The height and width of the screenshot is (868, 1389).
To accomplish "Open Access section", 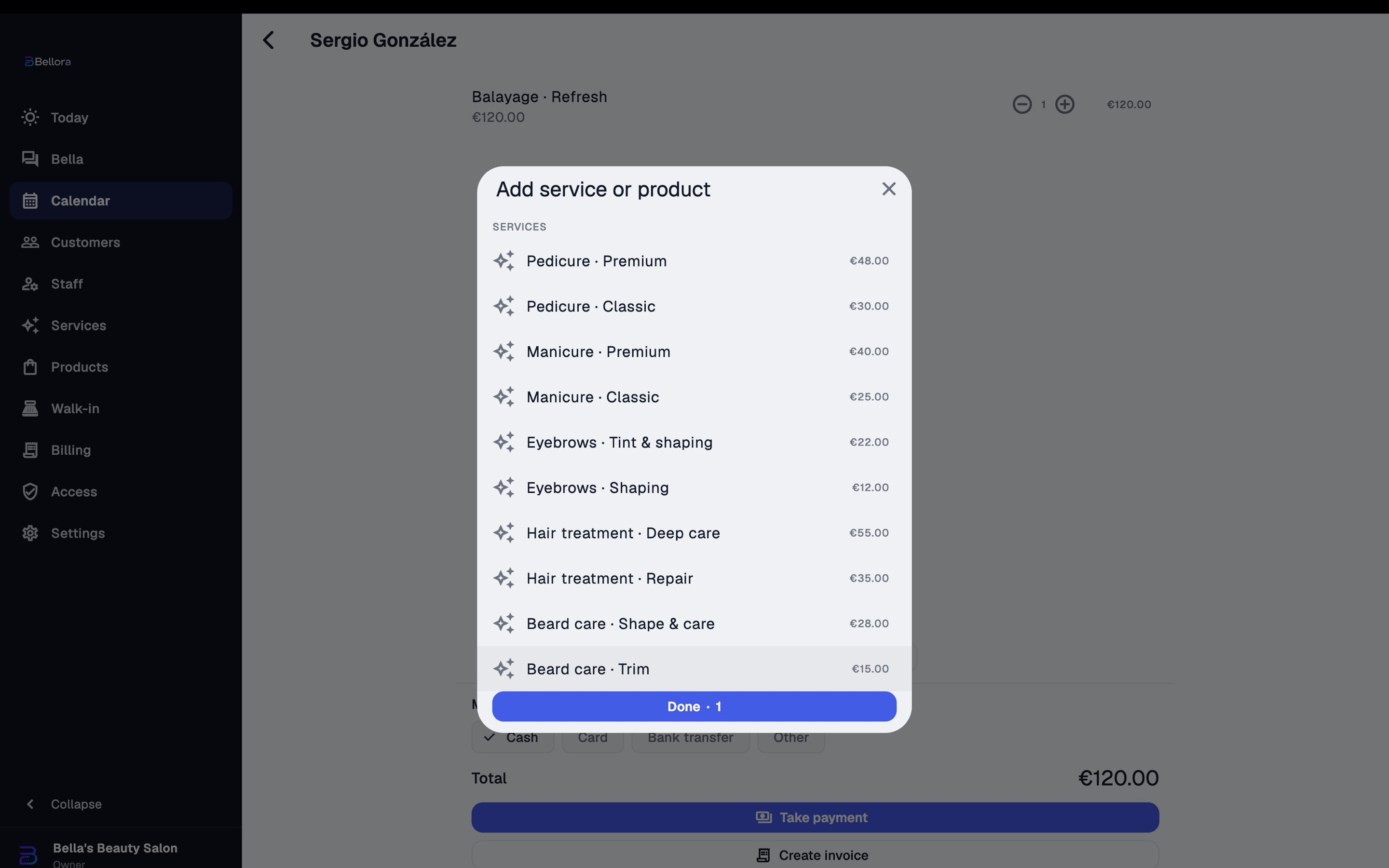I will point(121,491).
